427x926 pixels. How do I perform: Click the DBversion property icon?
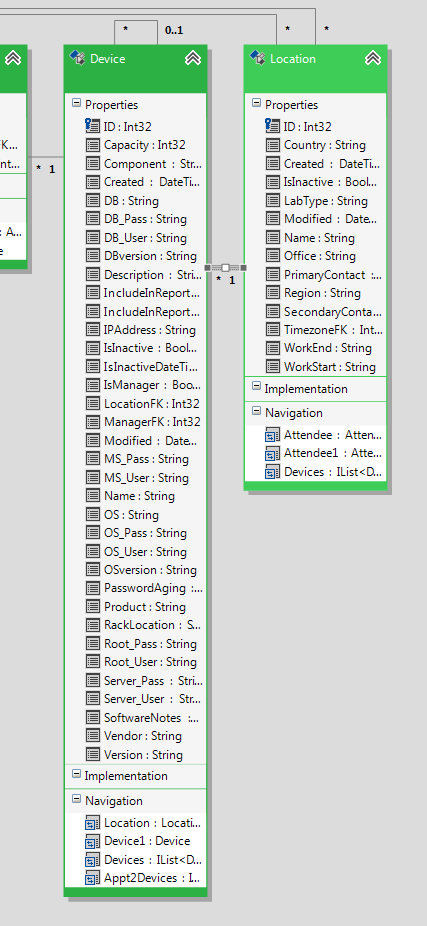pyautogui.click(x=93, y=256)
